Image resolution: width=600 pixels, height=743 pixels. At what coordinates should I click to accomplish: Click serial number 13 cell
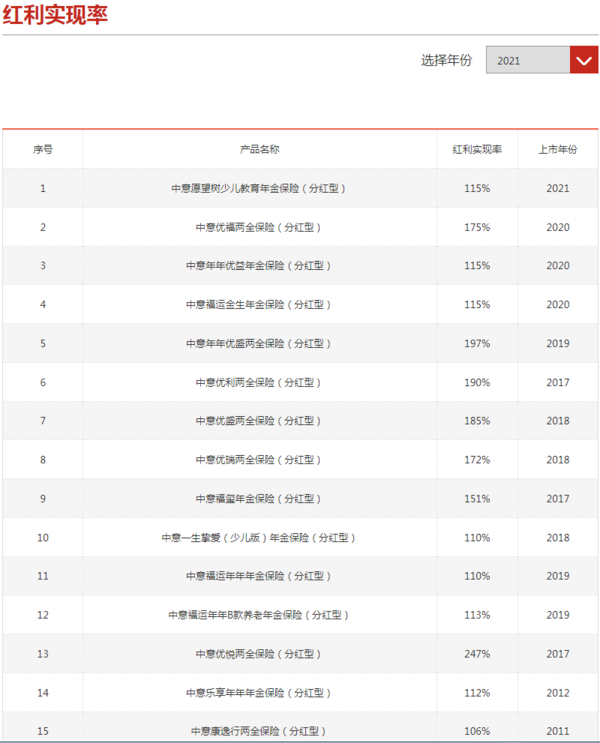tap(43, 654)
